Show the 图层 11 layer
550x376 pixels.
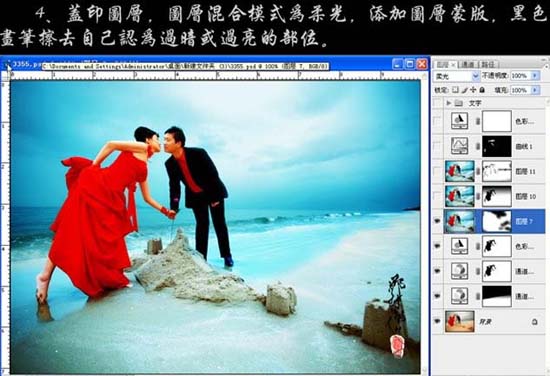click(x=437, y=171)
